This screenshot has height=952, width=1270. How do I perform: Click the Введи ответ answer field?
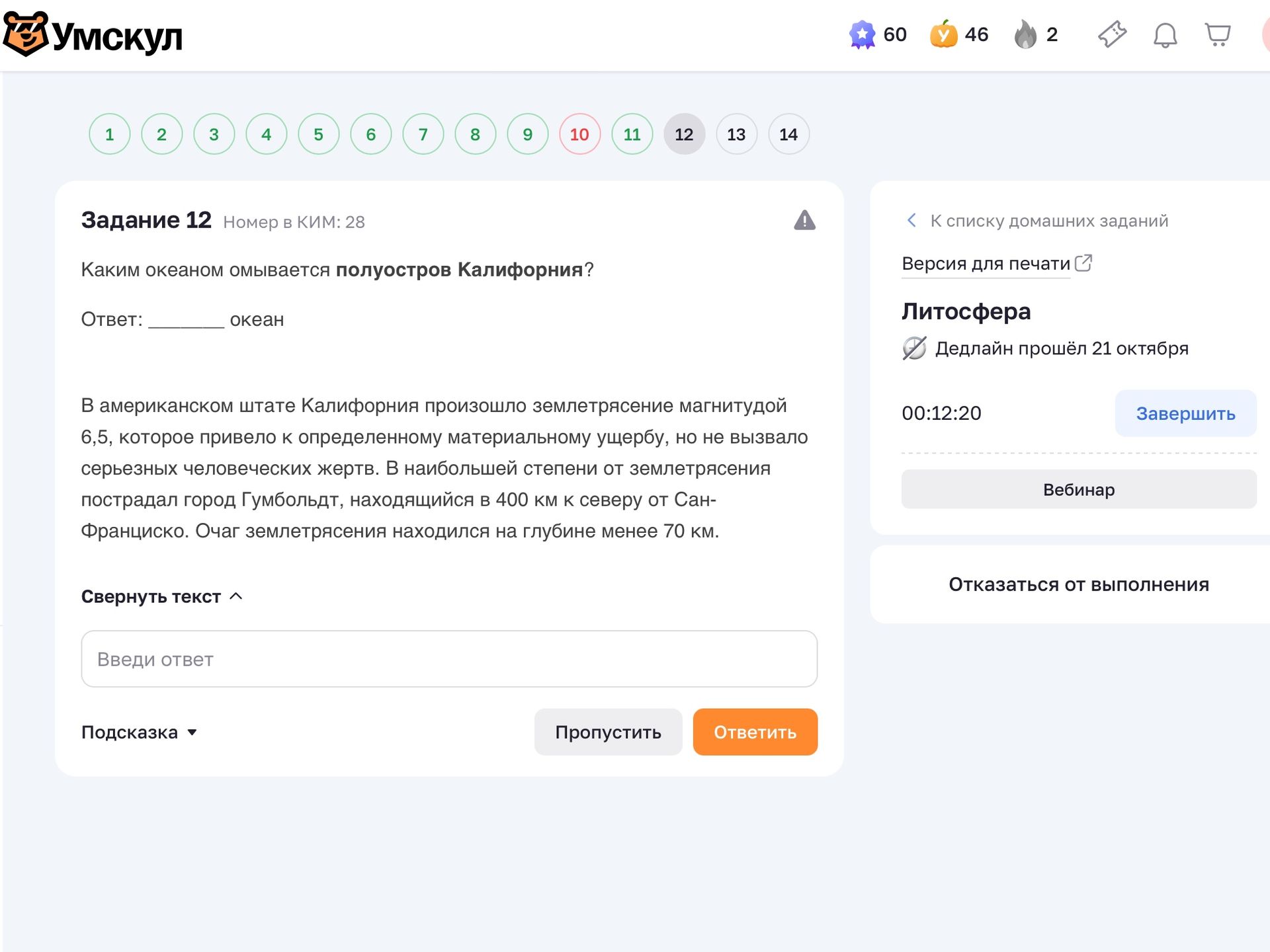449,658
